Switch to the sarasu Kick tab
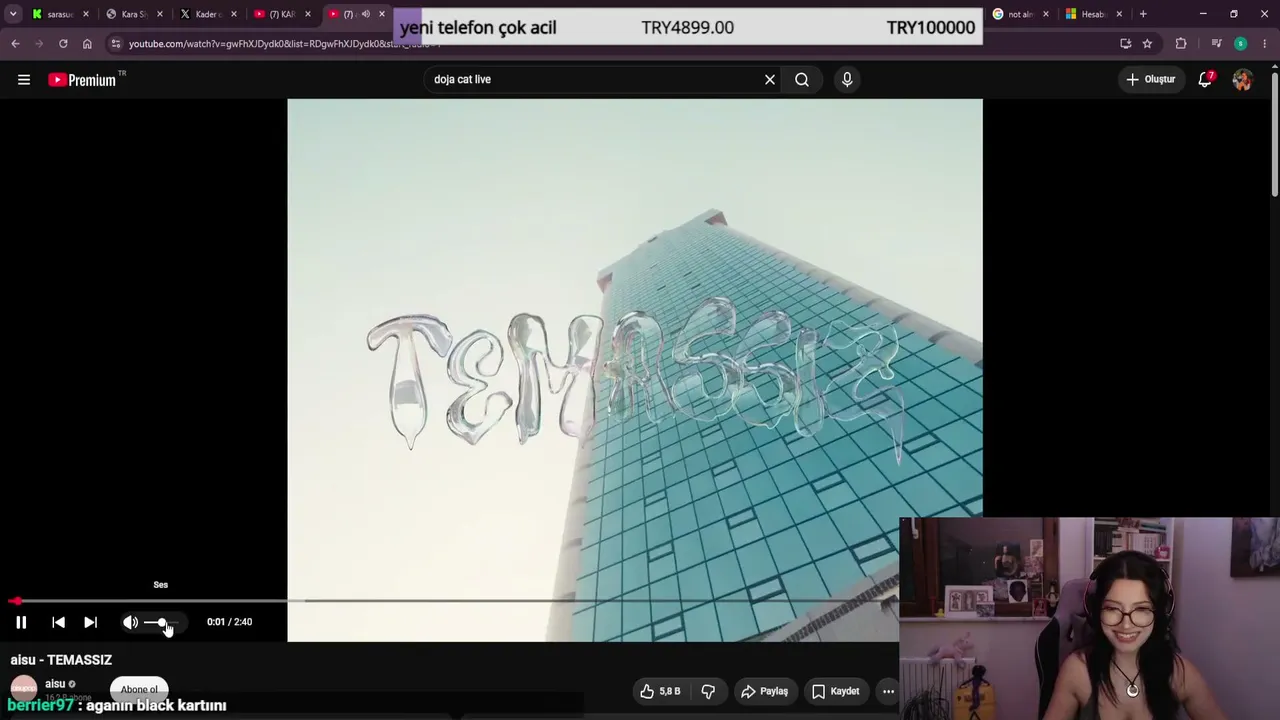 tap(60, 14)
